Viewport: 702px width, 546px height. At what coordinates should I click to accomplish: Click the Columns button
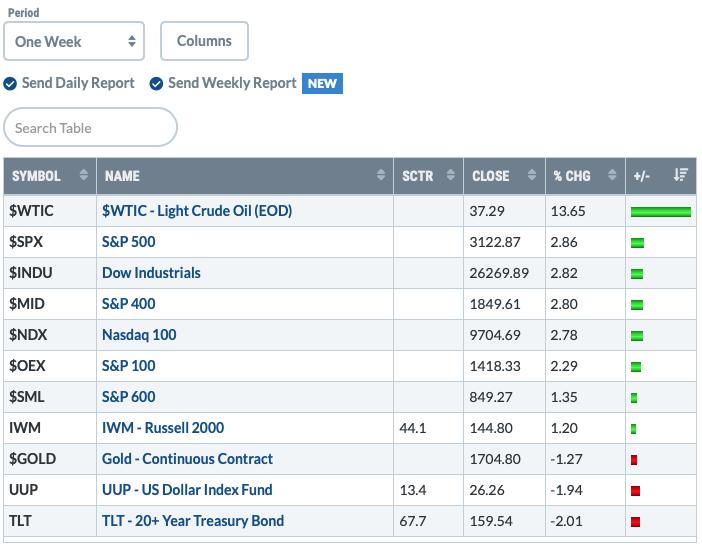tap(204, 41)
